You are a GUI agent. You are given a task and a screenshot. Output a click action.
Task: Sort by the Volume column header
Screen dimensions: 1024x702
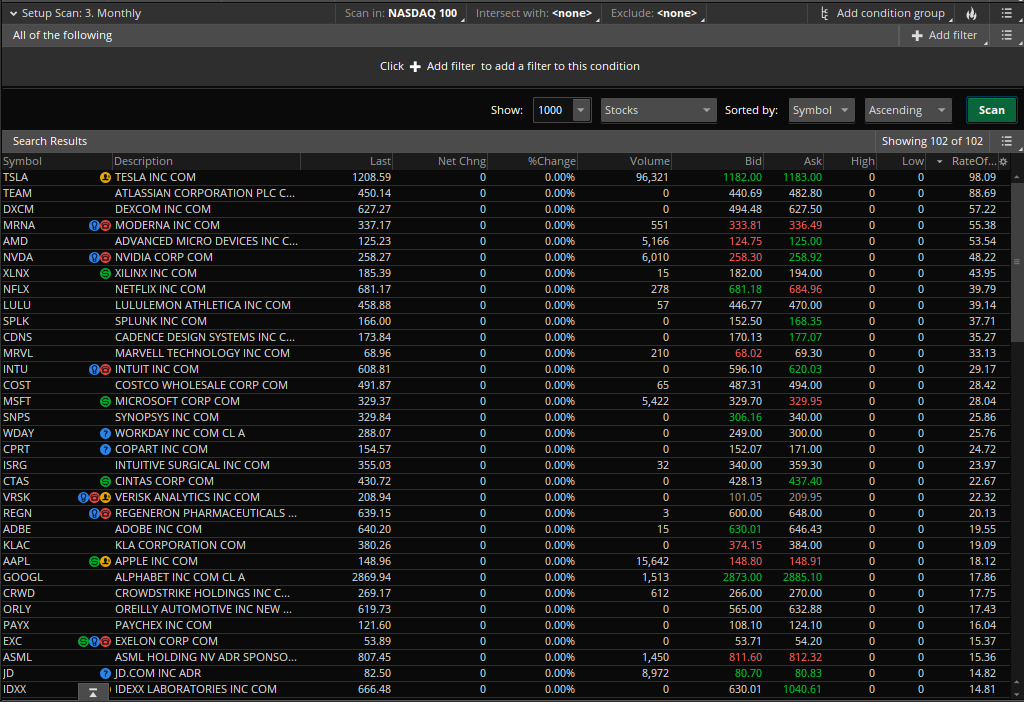649,162
